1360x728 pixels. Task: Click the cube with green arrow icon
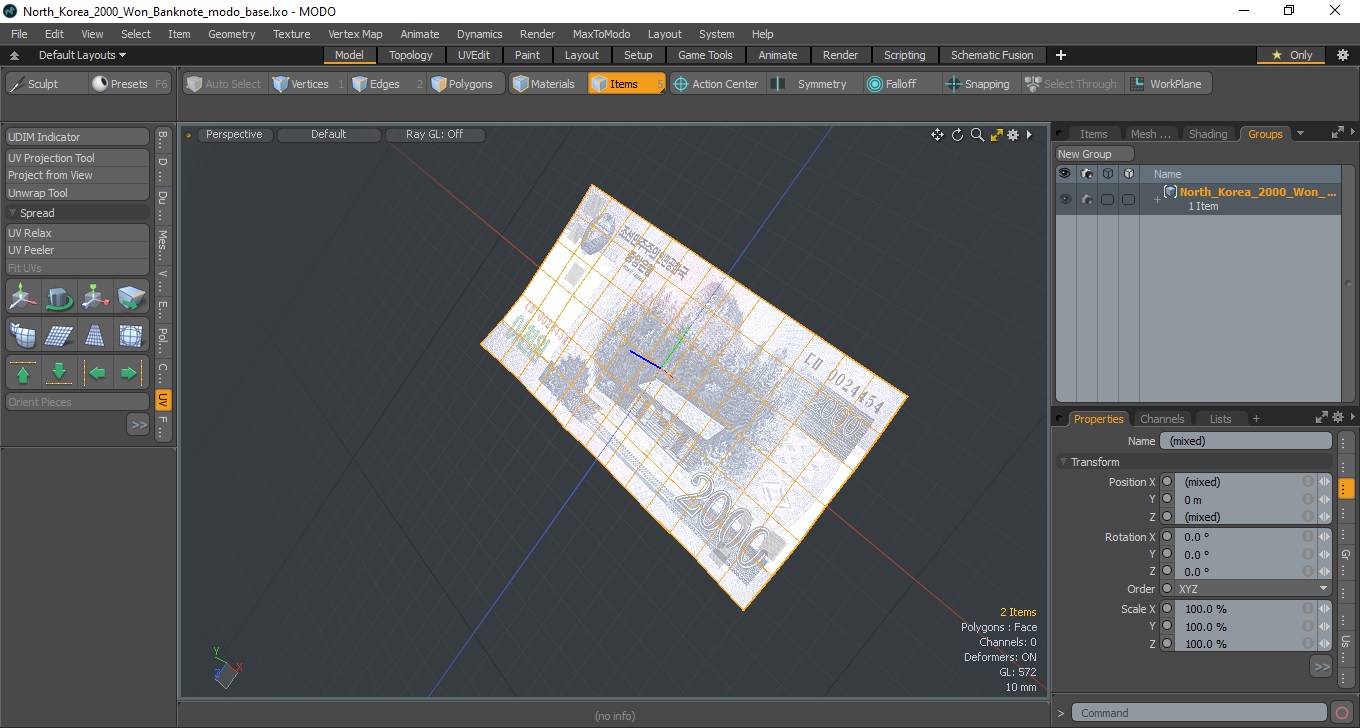[x=131, y=297]
